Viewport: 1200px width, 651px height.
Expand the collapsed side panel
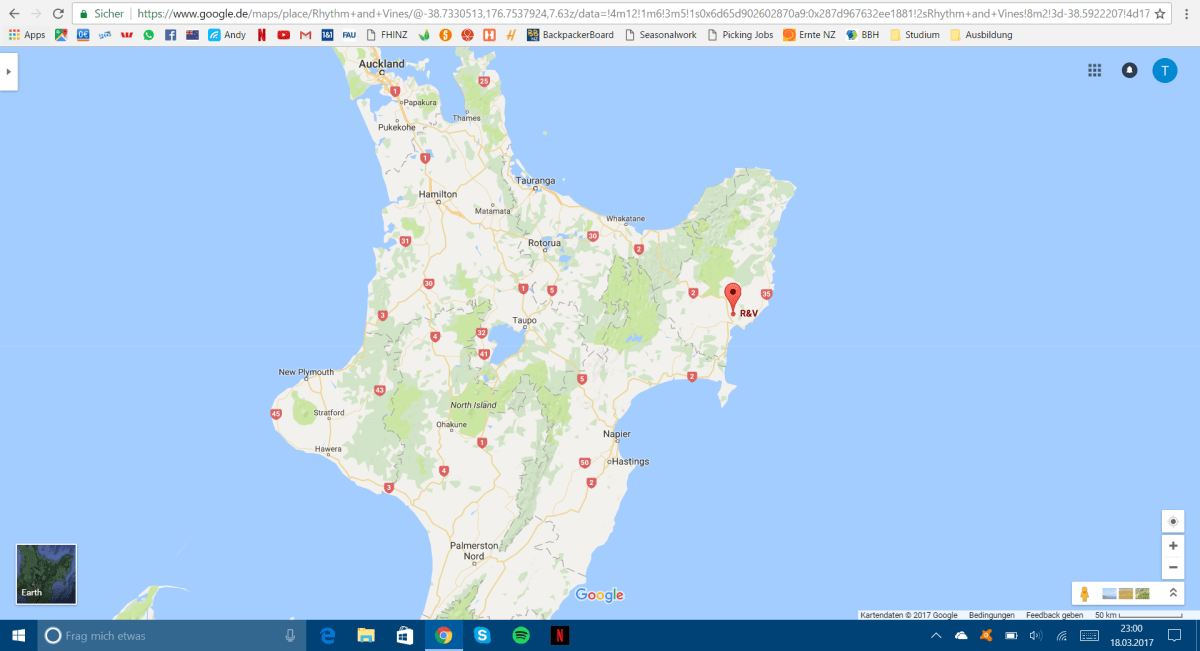pos(8,71)
